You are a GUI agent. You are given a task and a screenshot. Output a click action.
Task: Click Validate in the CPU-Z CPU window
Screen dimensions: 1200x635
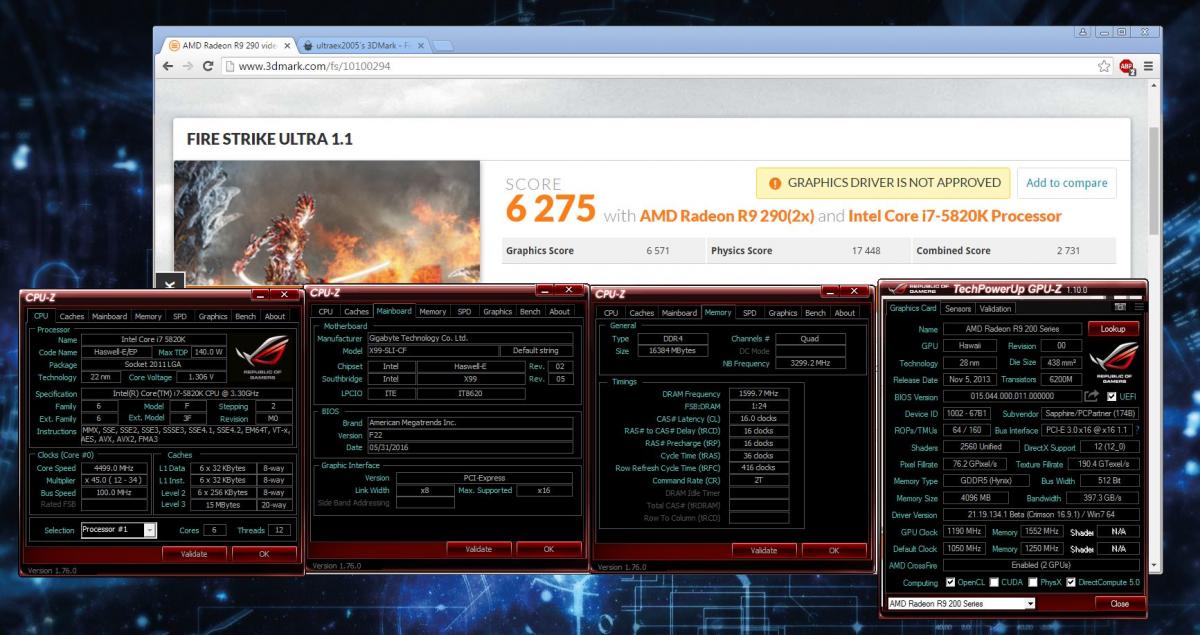(194, 553)
